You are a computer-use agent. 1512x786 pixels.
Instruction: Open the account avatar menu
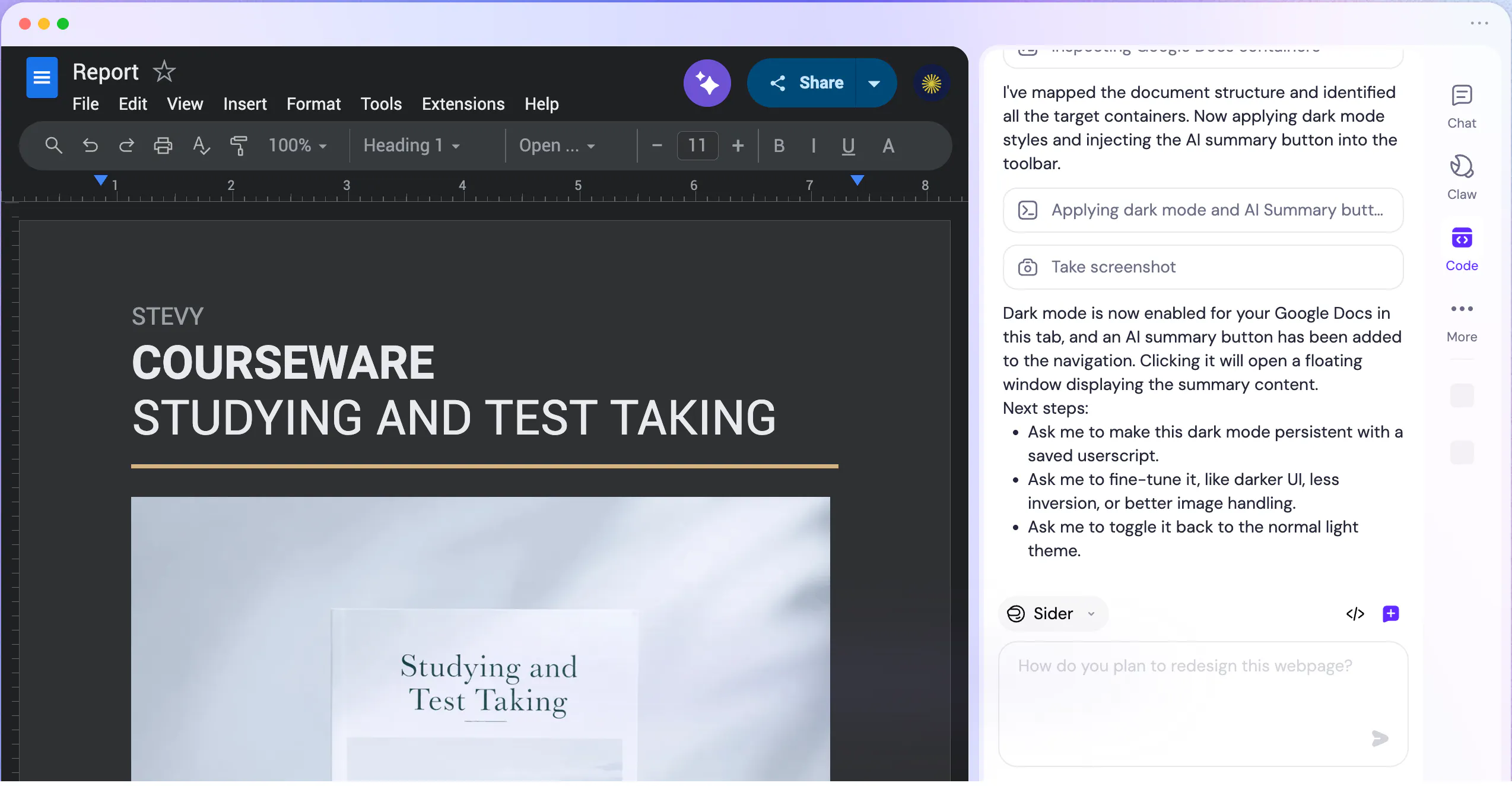(x=931, y=83)
